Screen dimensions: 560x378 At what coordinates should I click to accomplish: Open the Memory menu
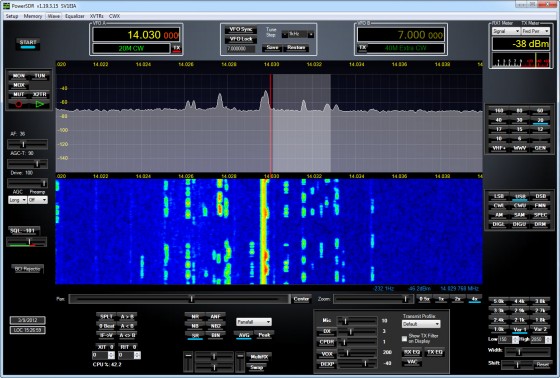33,16
